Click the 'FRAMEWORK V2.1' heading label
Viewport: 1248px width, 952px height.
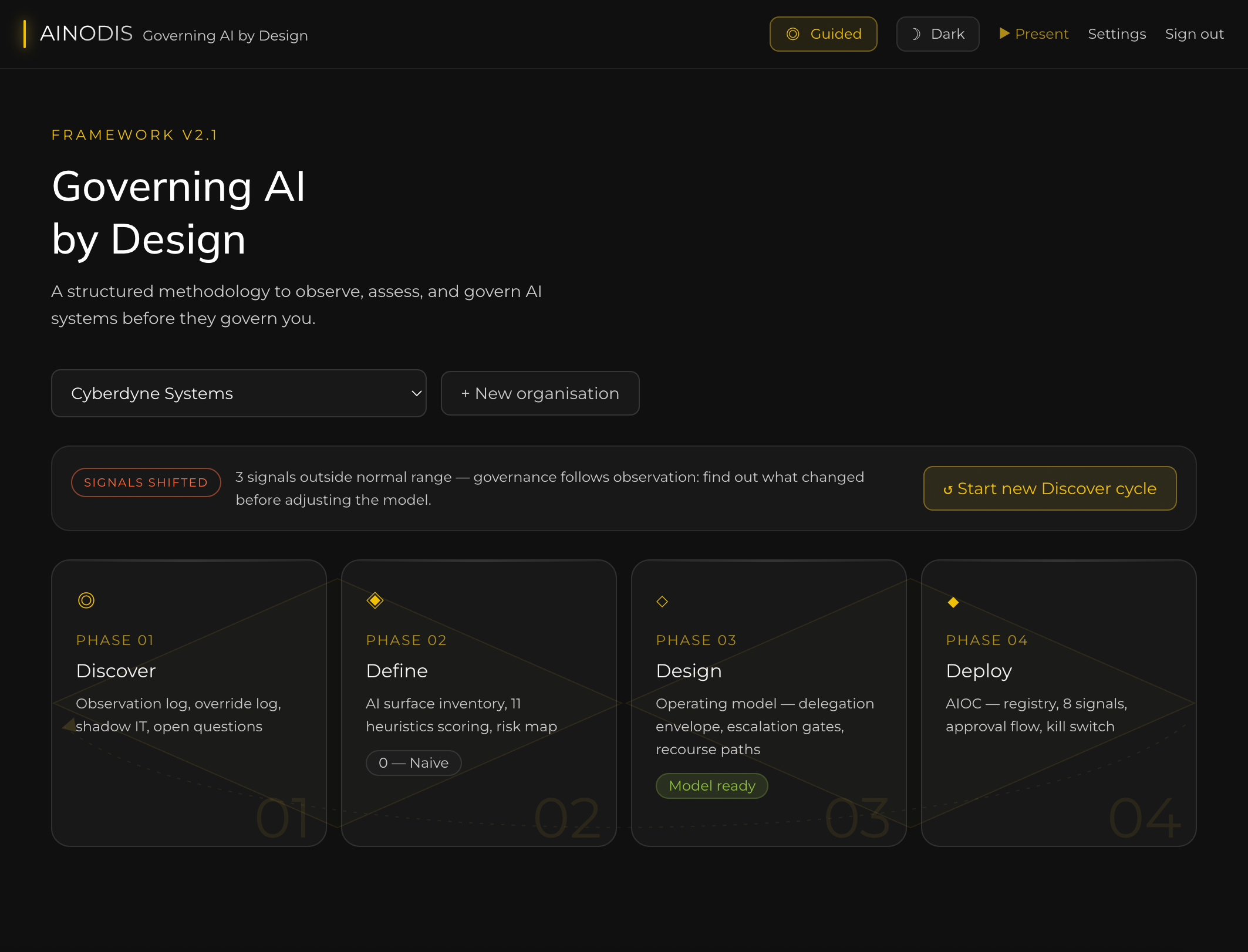(x=134, y=135)
